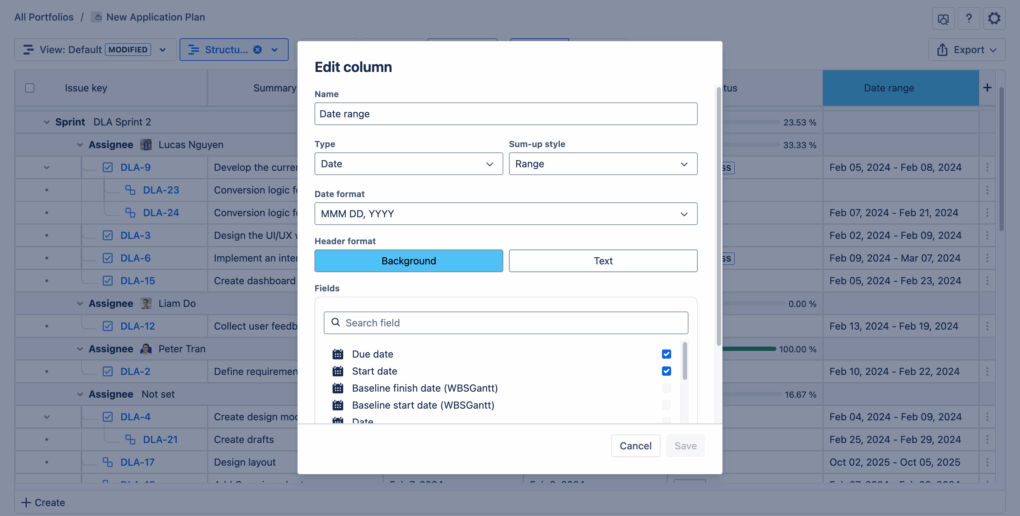Click the task icon next to DLA-2

[x=108, y=372]
